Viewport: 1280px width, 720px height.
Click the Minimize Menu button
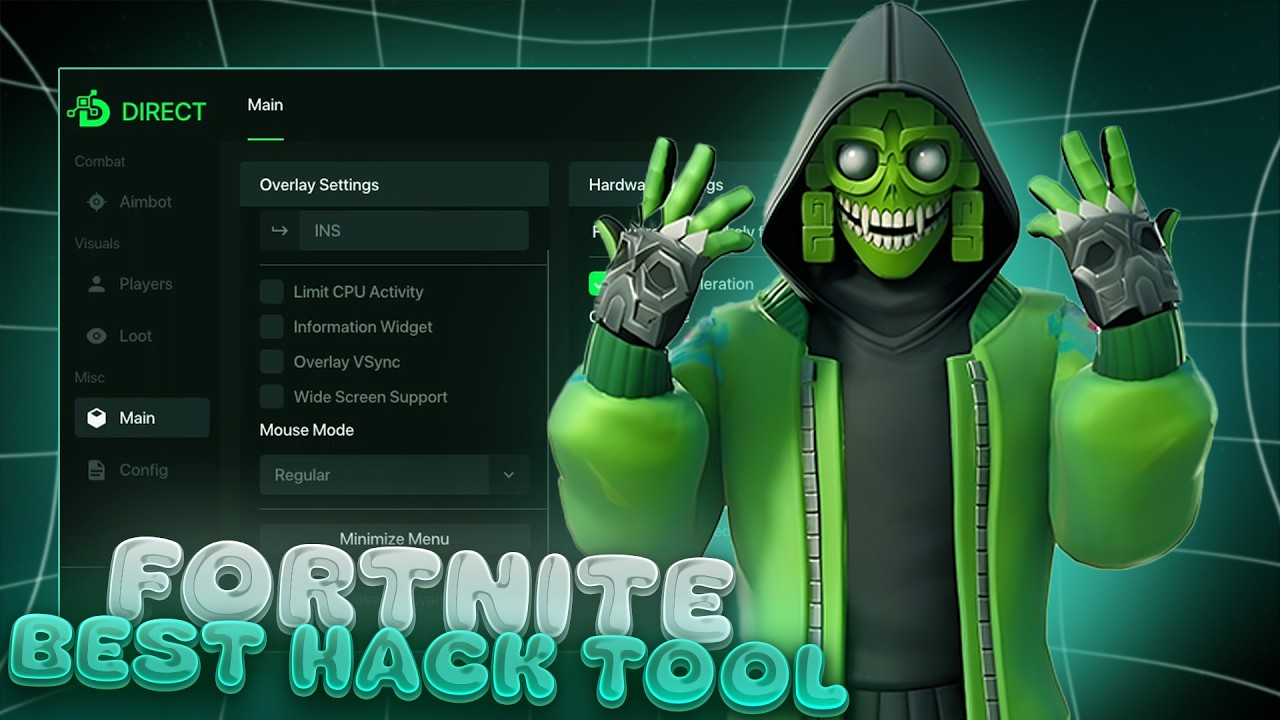[x=394, y=539]
